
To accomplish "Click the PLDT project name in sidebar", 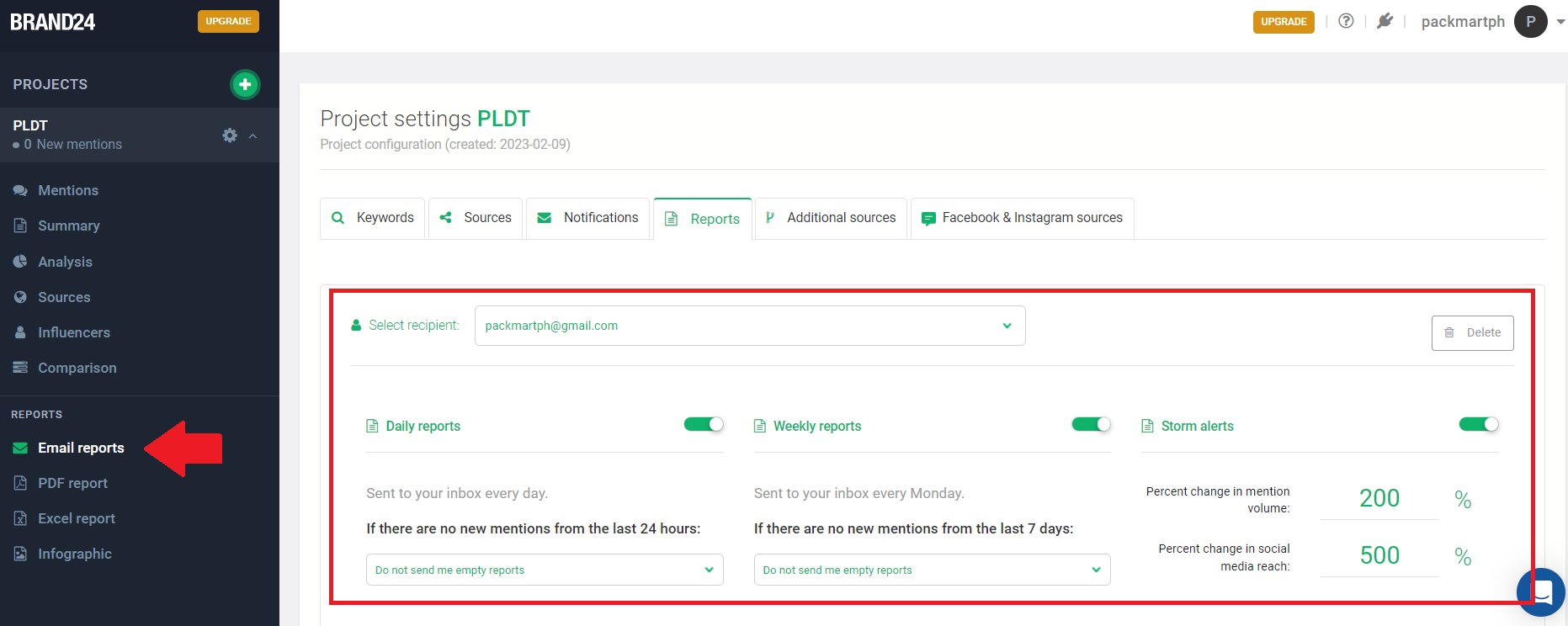I will (30, 125).
